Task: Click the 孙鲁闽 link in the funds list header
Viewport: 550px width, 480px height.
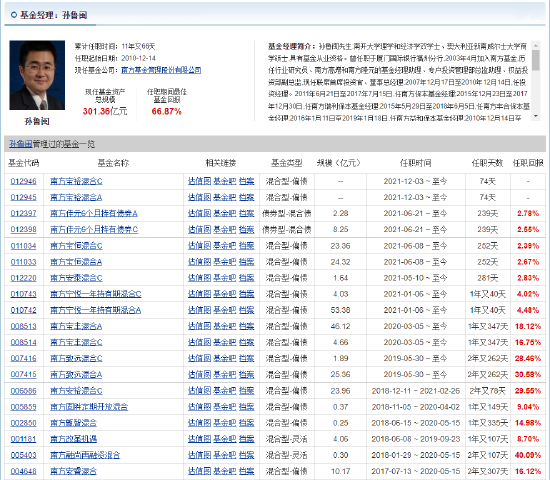Action: 21,144
